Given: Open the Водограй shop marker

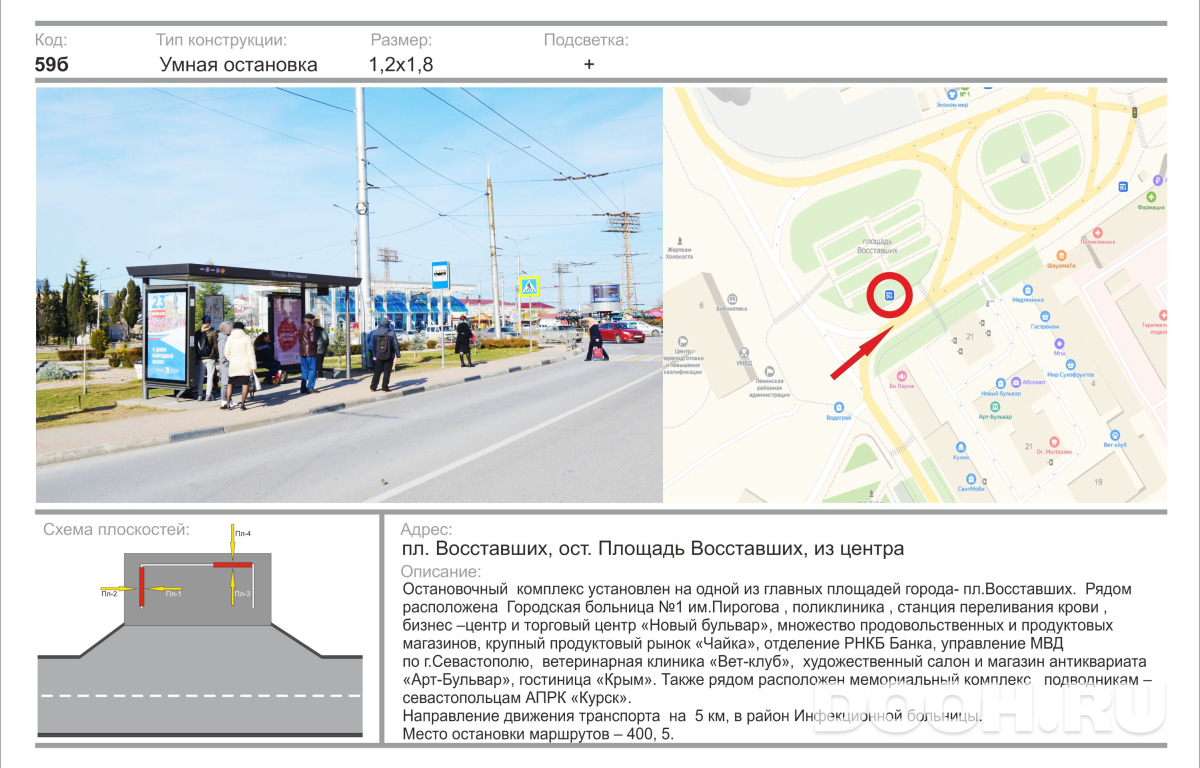Looking at the screenshot, I should pos(838,408).
